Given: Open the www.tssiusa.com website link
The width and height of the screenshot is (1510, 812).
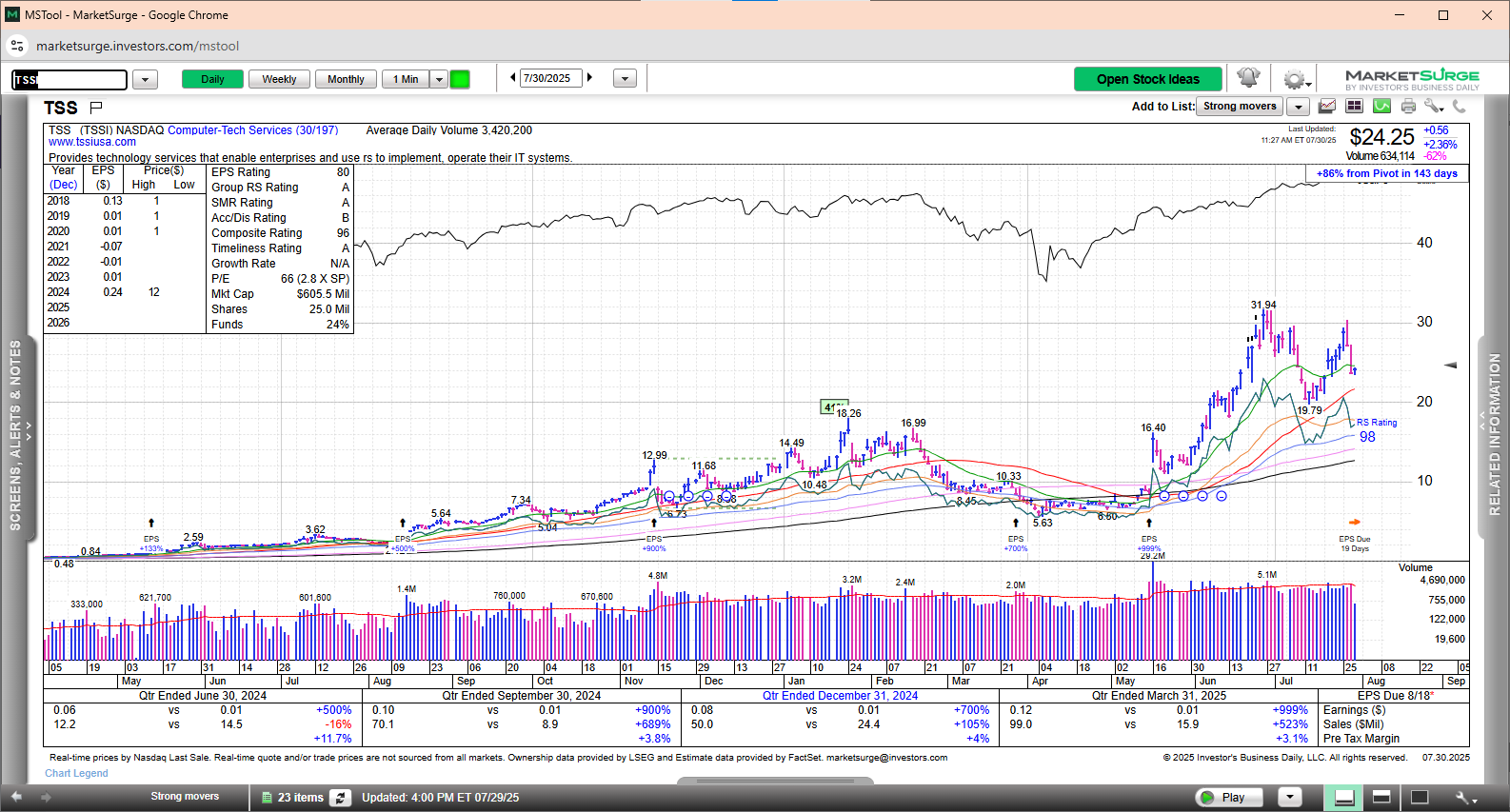Looking at the screenshot, I should click(92, 143).
